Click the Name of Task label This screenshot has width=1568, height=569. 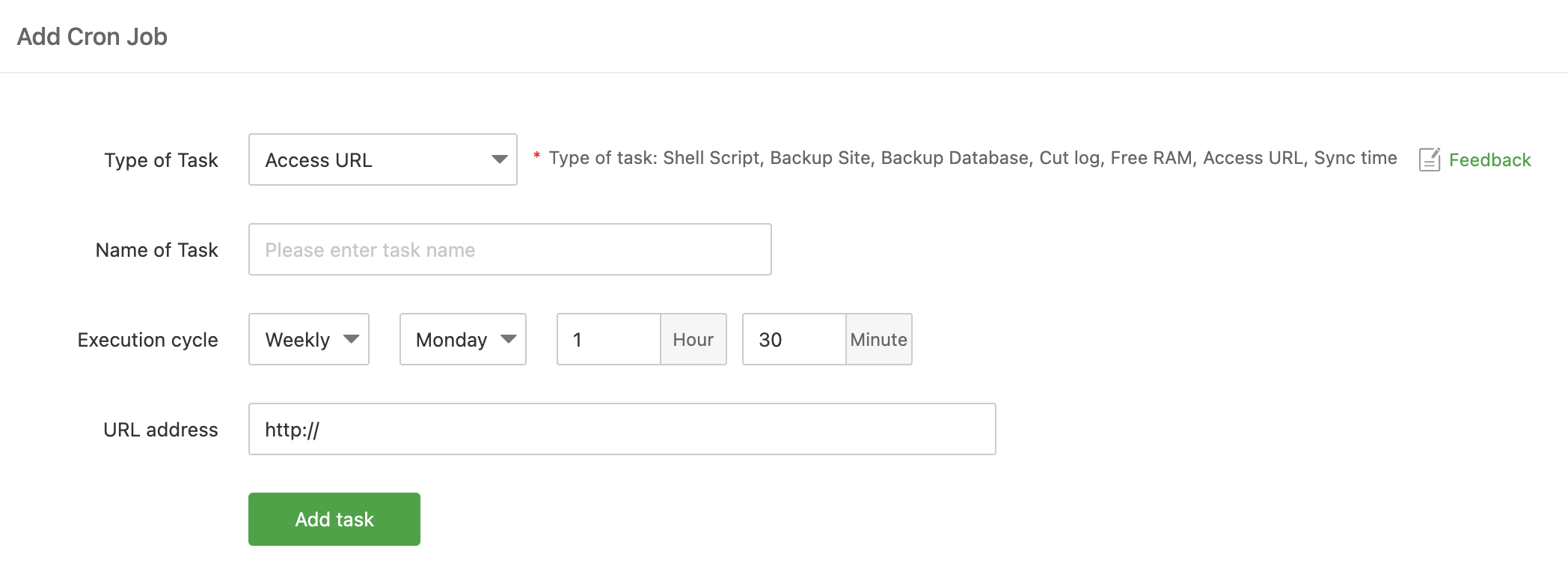click(x=156, y=250)
